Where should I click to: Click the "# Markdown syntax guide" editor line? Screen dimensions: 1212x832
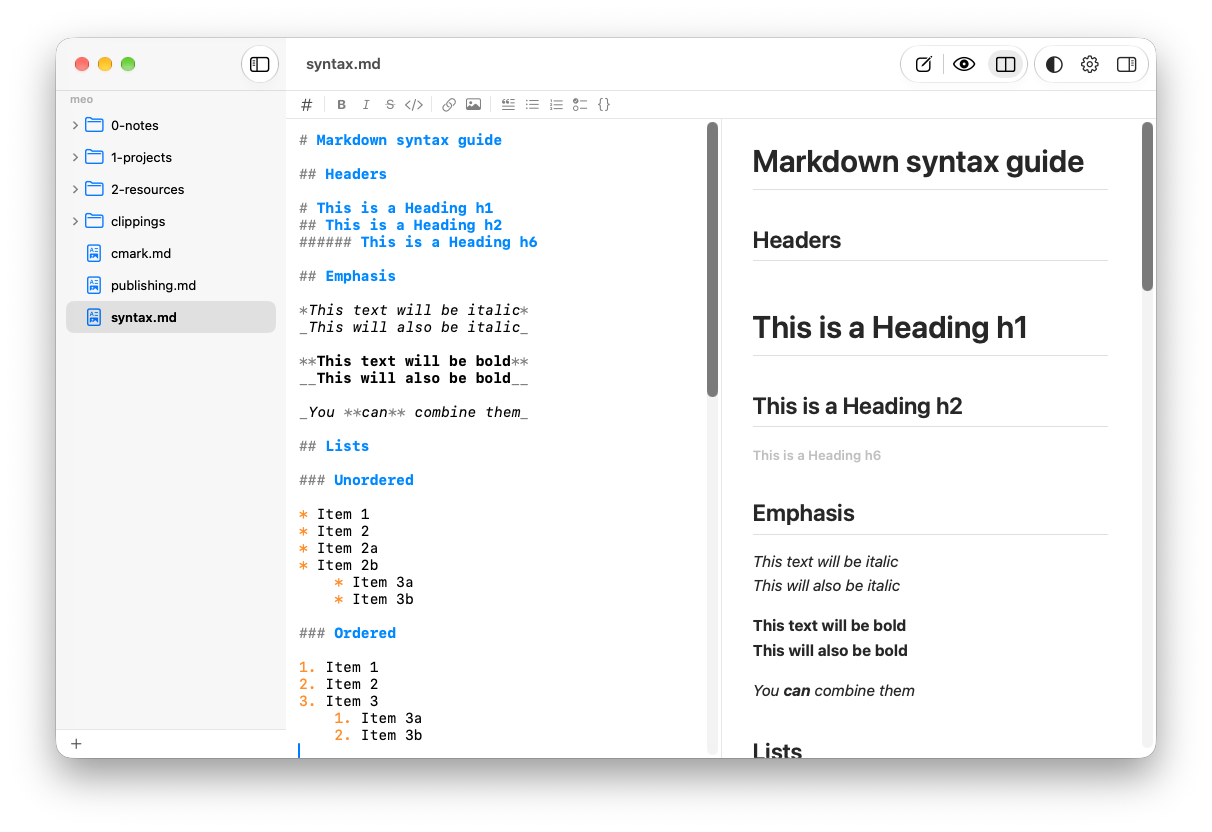point(400,140)
